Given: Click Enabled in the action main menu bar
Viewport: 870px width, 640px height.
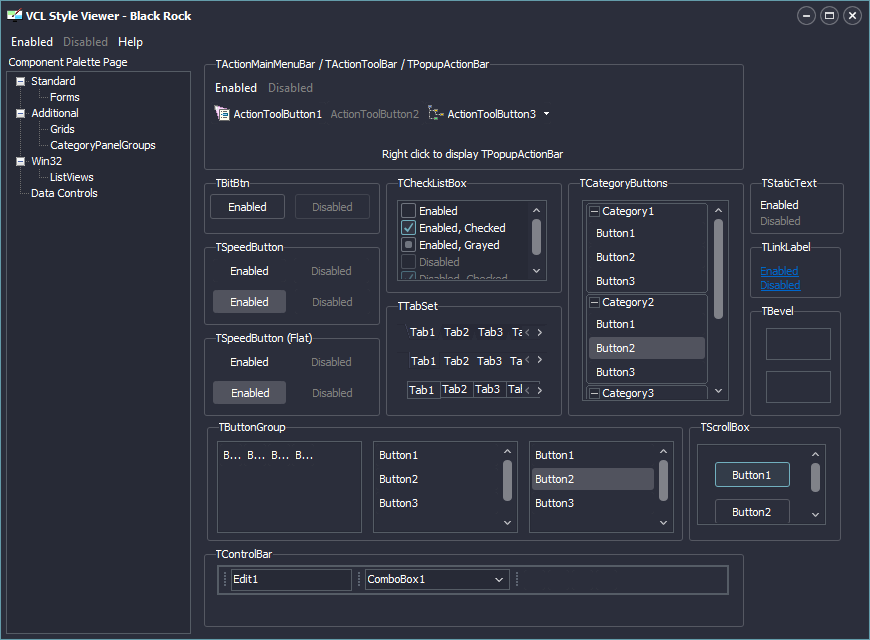Looking at the screenshot, I should coord(236,88).
